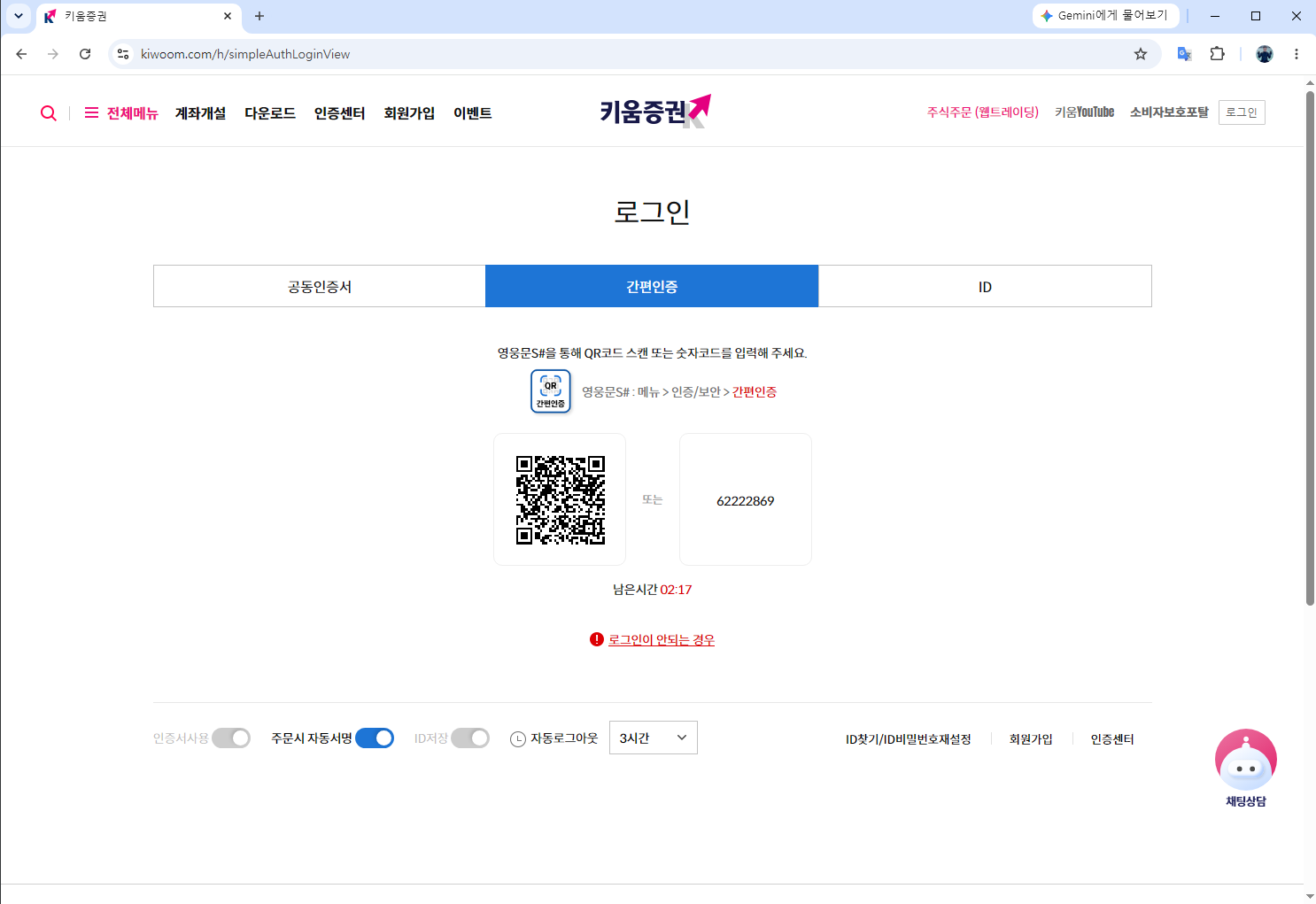The image size is (1316, 904).
Task: Go forward in browser history
Action: pos(53,54)
